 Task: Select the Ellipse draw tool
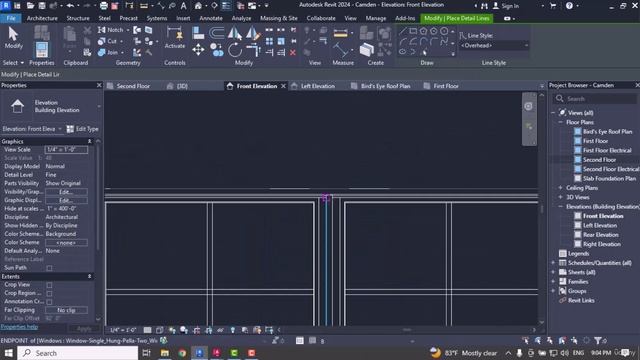click(403, 51)
